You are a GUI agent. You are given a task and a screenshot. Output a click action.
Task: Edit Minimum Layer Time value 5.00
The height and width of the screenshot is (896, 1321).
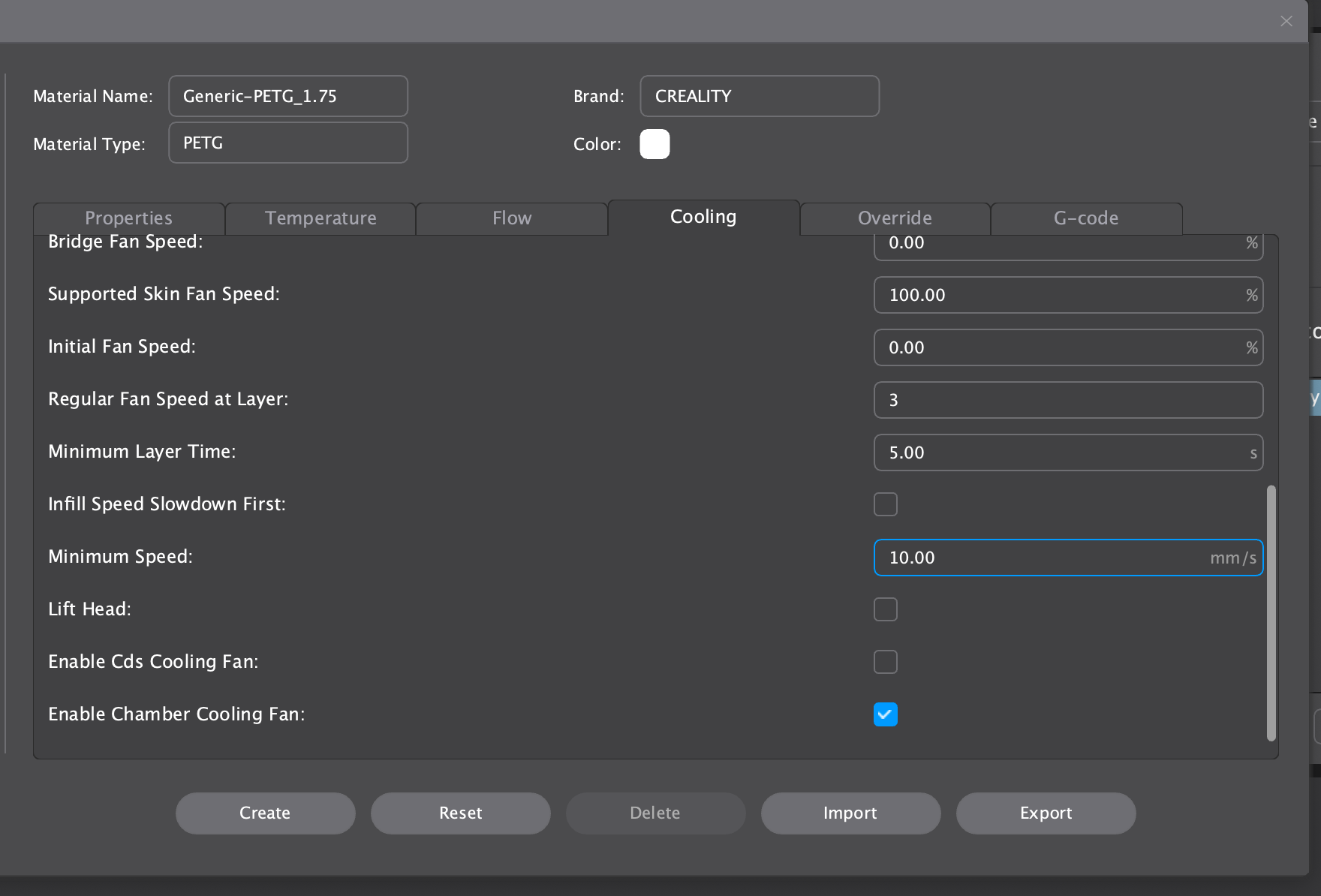point(1068,453)
